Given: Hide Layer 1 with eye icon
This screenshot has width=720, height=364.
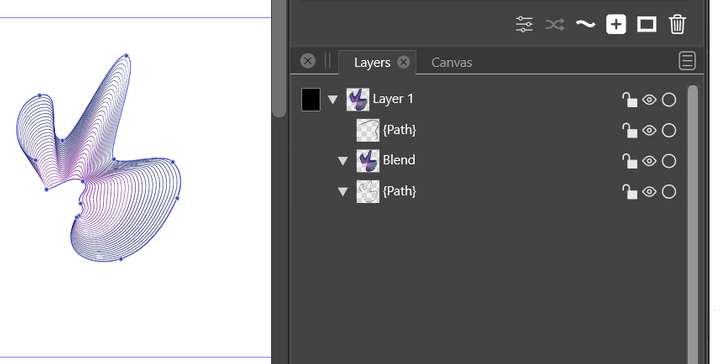Looking at the screenshot, I should pyautogui.click(x=649, y=99).
